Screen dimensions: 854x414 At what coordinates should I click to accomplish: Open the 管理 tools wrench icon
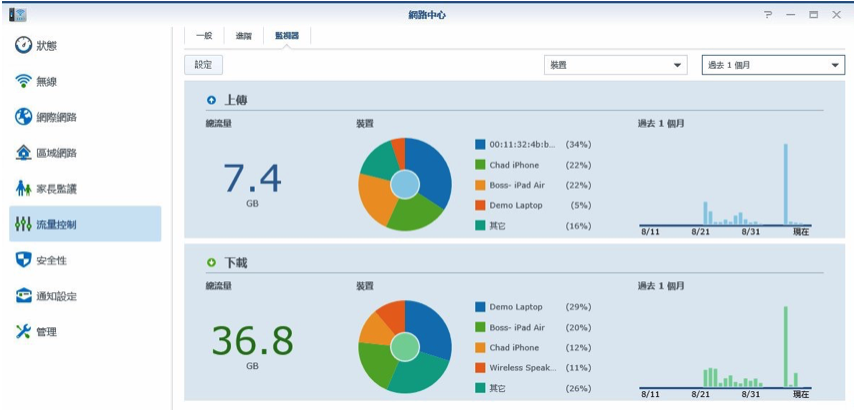[23, 331]
